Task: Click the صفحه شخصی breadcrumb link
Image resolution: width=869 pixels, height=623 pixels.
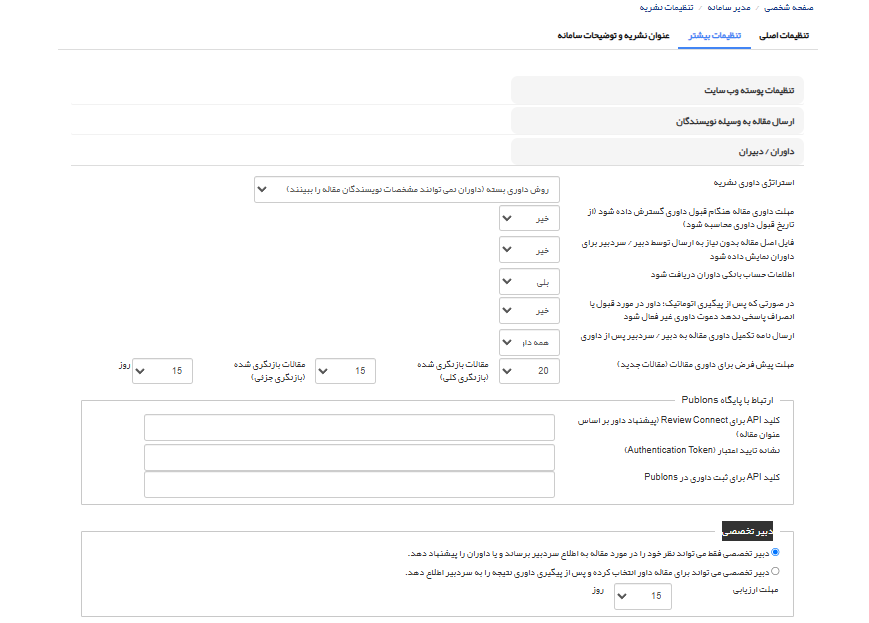Action: coord(789,7)
